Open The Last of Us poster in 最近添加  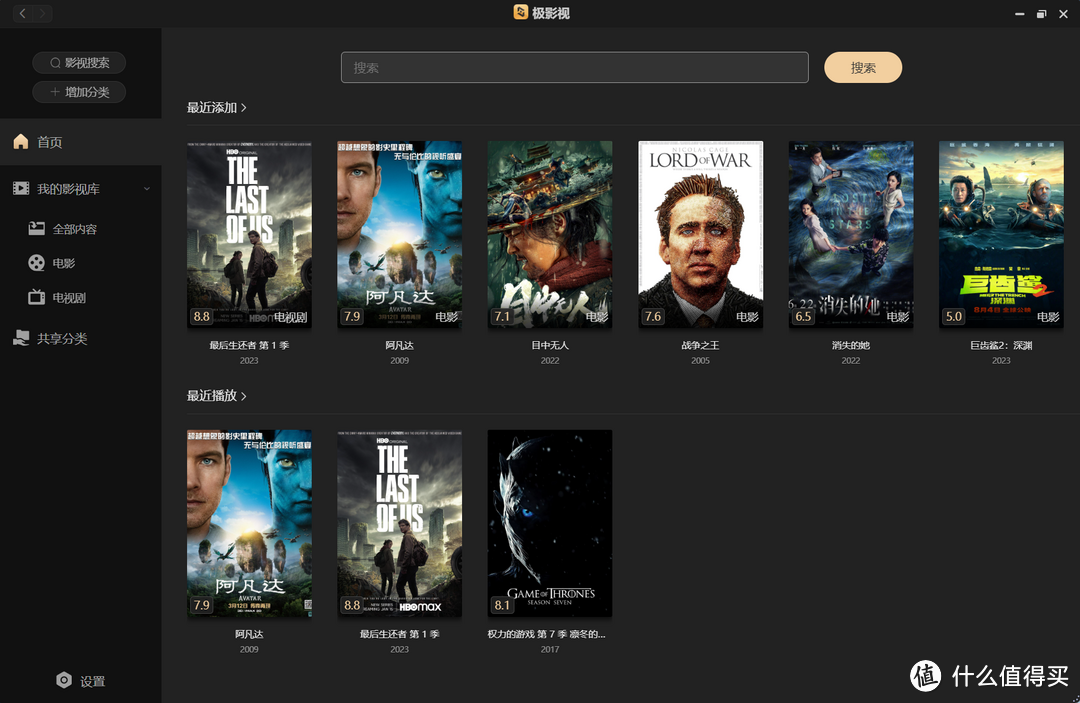249,234
